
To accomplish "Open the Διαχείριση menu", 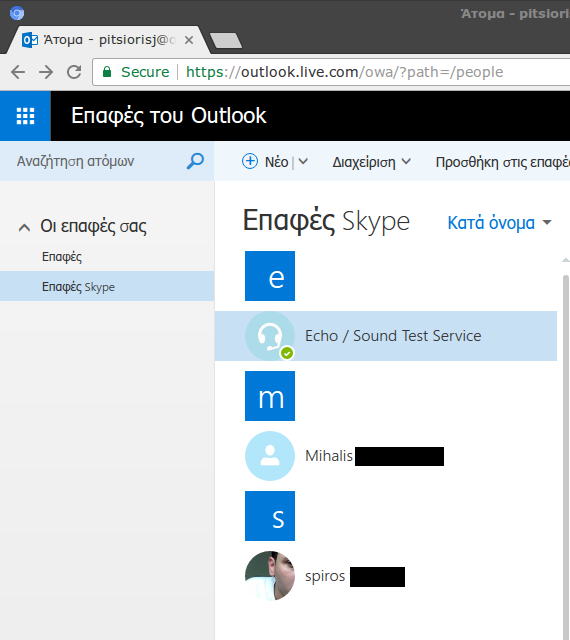I will pos(372,162).
